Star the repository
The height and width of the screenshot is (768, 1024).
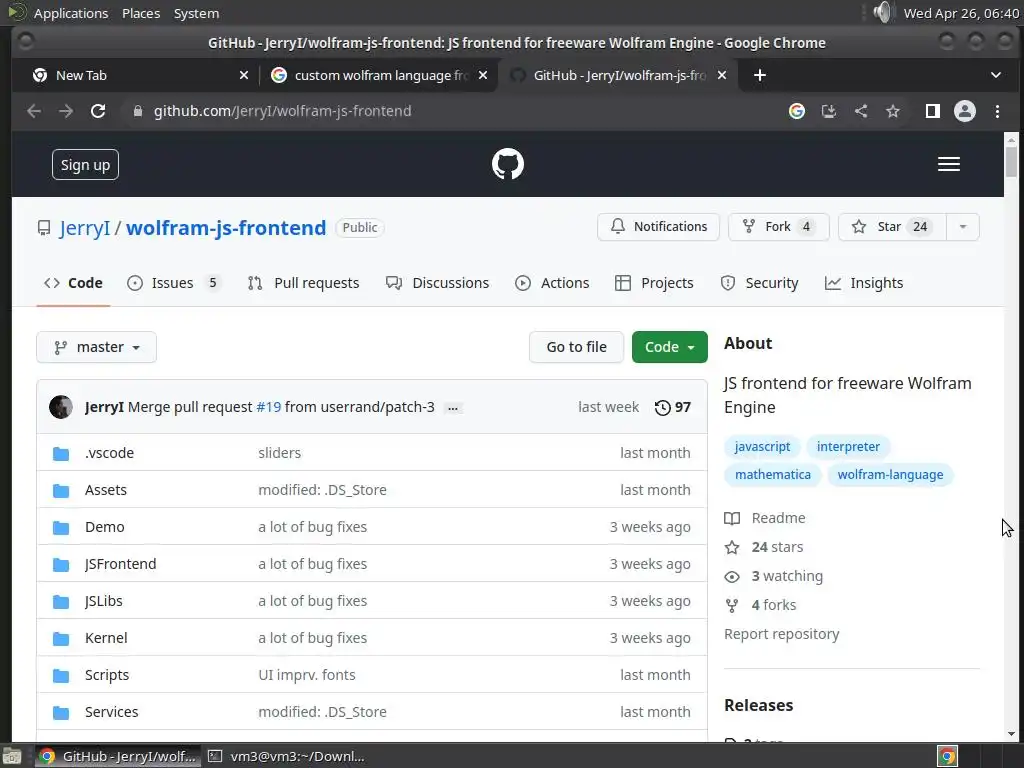click(892, 227)
